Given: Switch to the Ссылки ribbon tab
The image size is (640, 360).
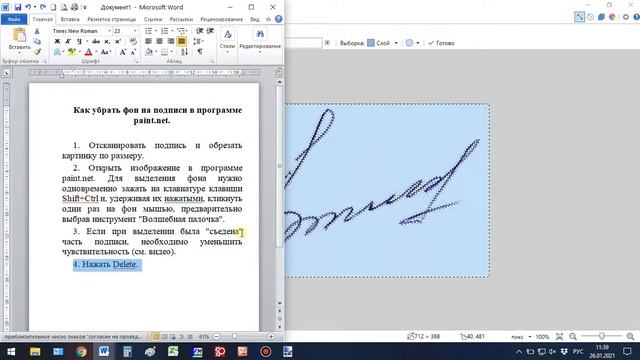Looking at the screenshot, I should pos(153,19).
